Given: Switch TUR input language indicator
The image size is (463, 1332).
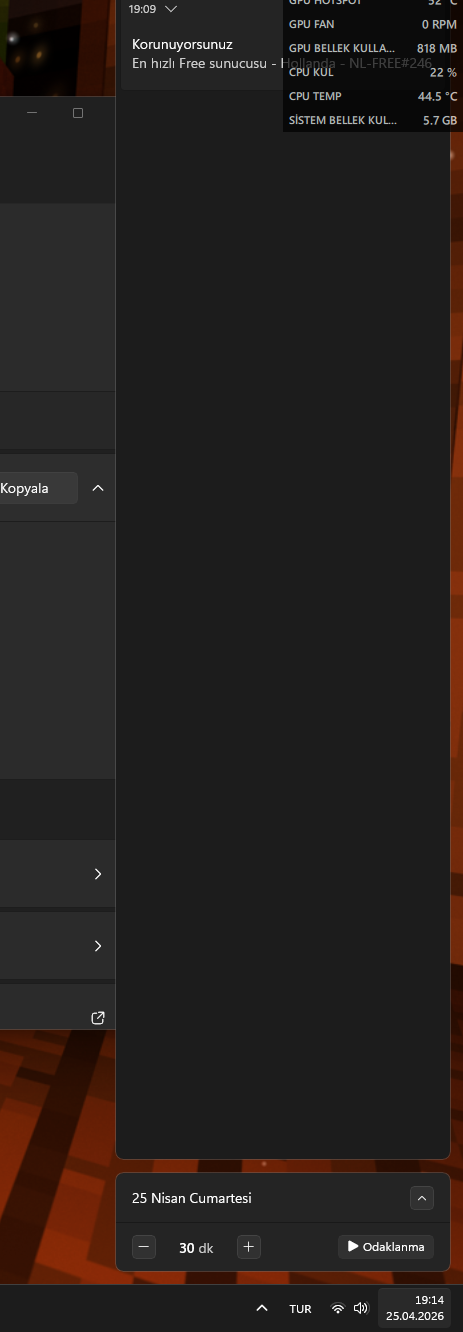Looking at the screenshot, I should [x=300, y=1309].
